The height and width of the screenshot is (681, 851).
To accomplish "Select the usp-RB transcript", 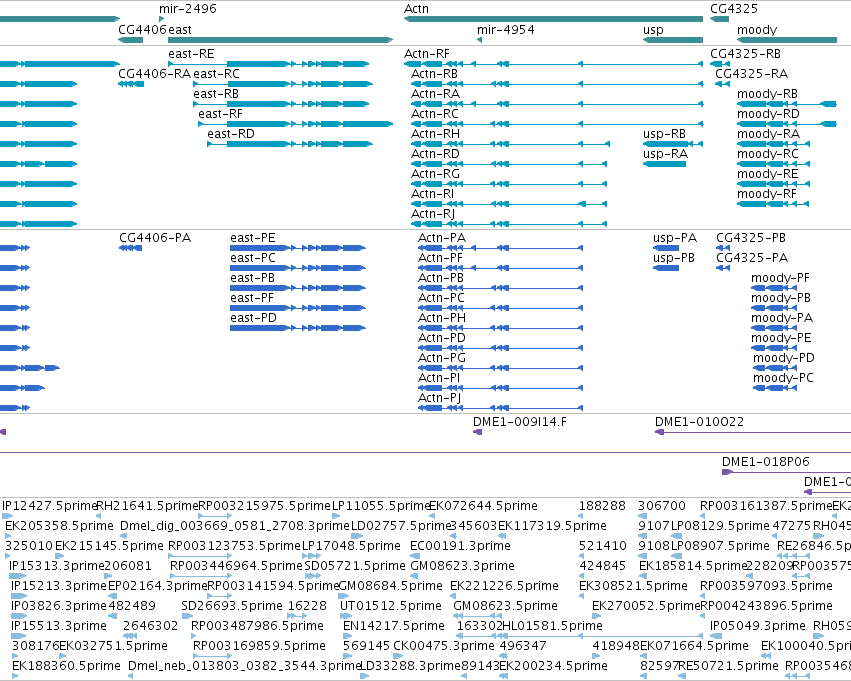I will (x=673, y=144).
